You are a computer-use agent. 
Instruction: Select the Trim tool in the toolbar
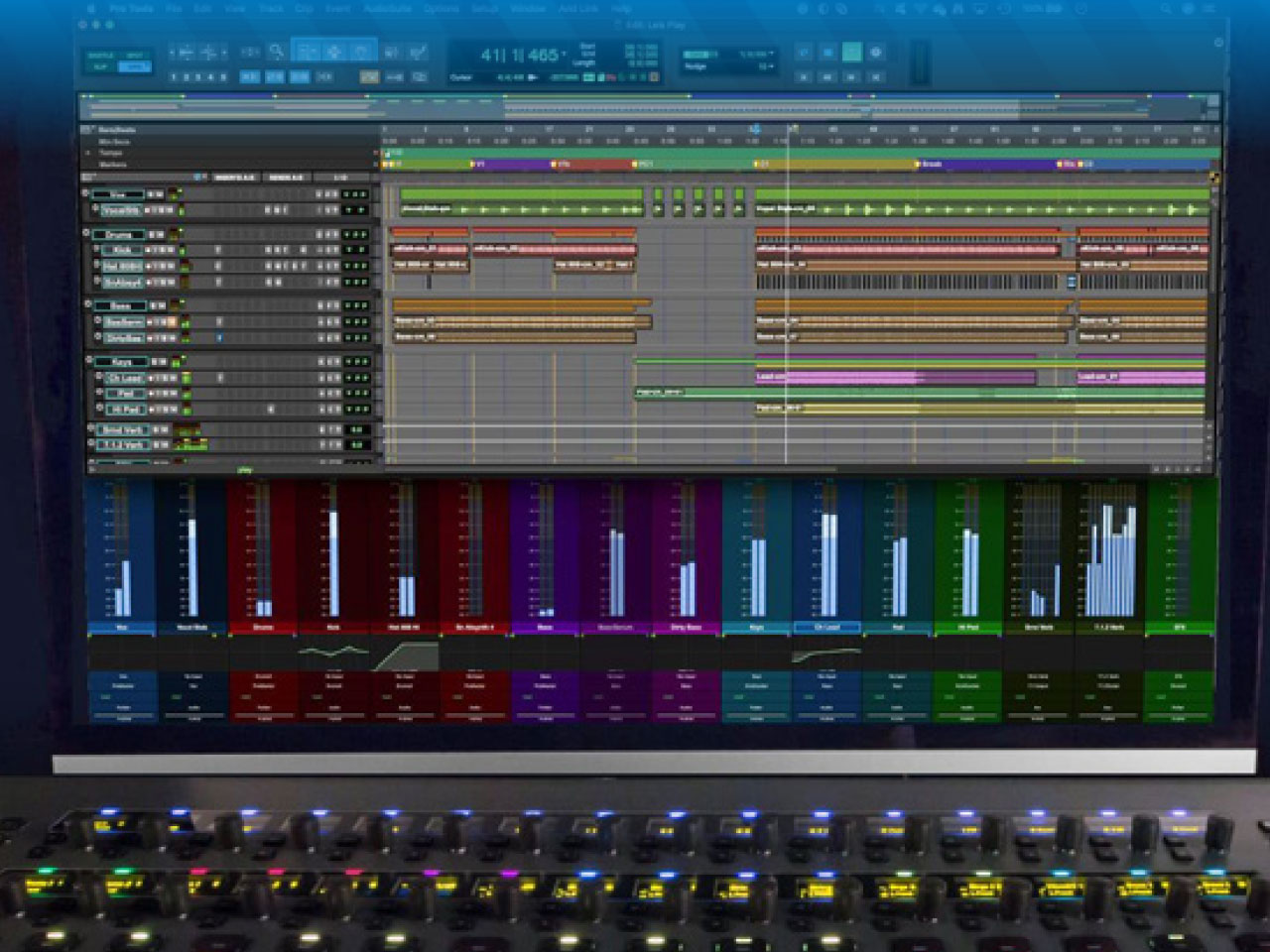pyautogui.click(x=308, y=52)
